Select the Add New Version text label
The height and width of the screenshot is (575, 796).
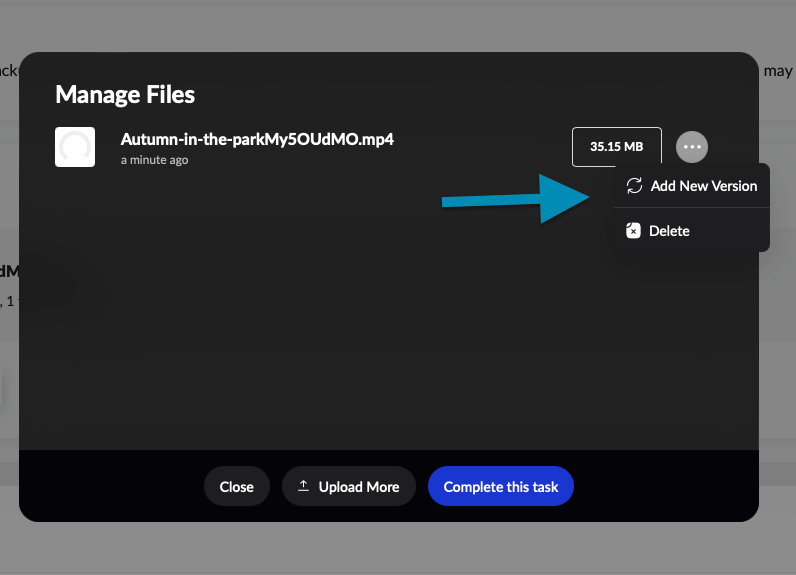tap(704, 186)
